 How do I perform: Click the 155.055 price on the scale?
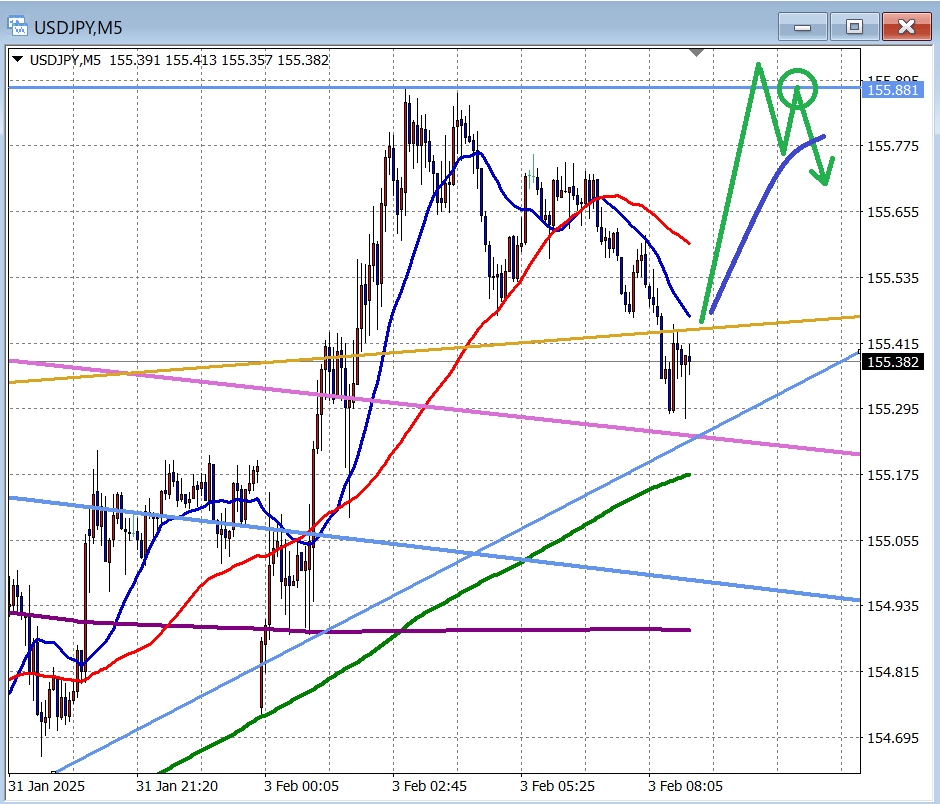pyautogui.click(x=892, y=541)
